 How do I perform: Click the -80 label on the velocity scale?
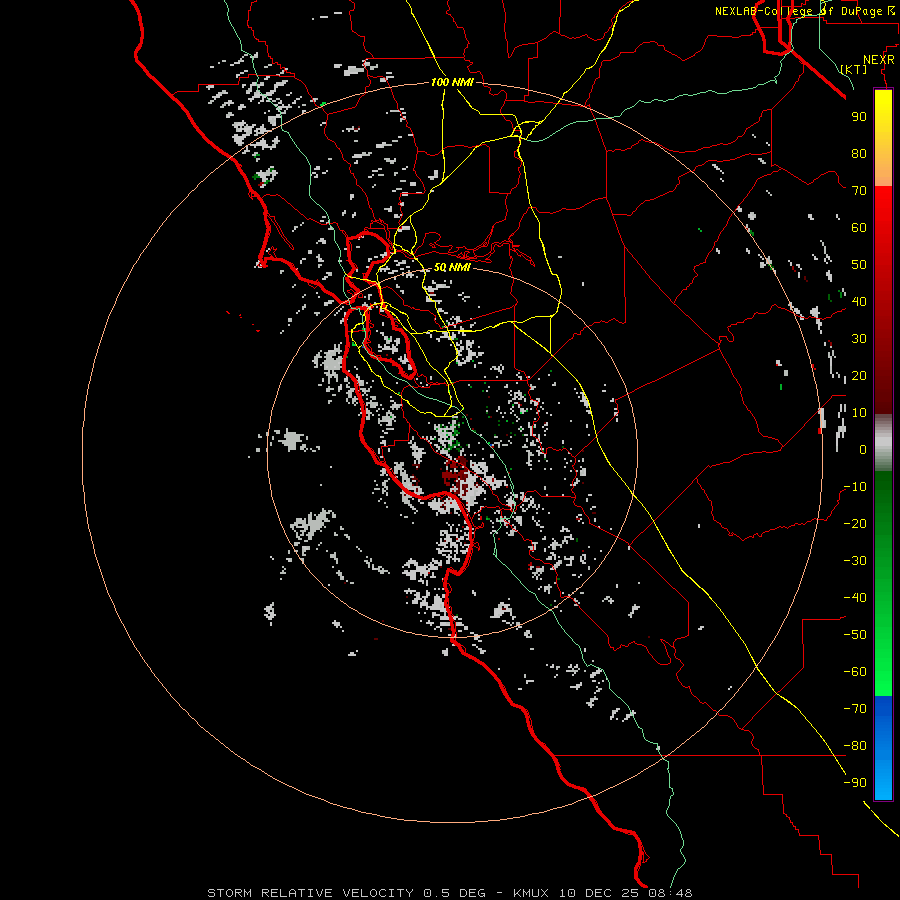click(x=855, y=746)
